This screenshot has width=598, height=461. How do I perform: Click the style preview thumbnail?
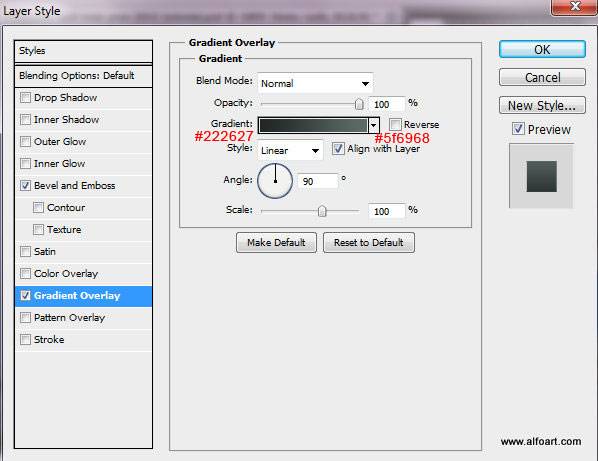(541, 176)
